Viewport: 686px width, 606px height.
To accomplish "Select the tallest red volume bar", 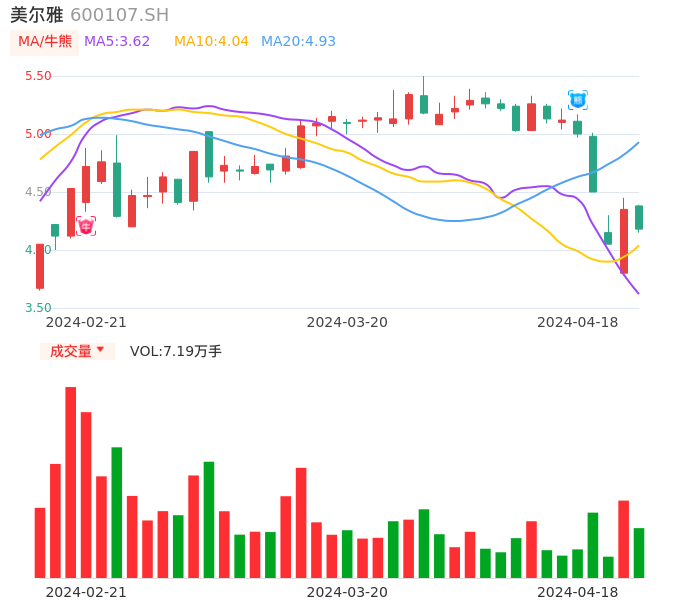I will tap(71, 482).
